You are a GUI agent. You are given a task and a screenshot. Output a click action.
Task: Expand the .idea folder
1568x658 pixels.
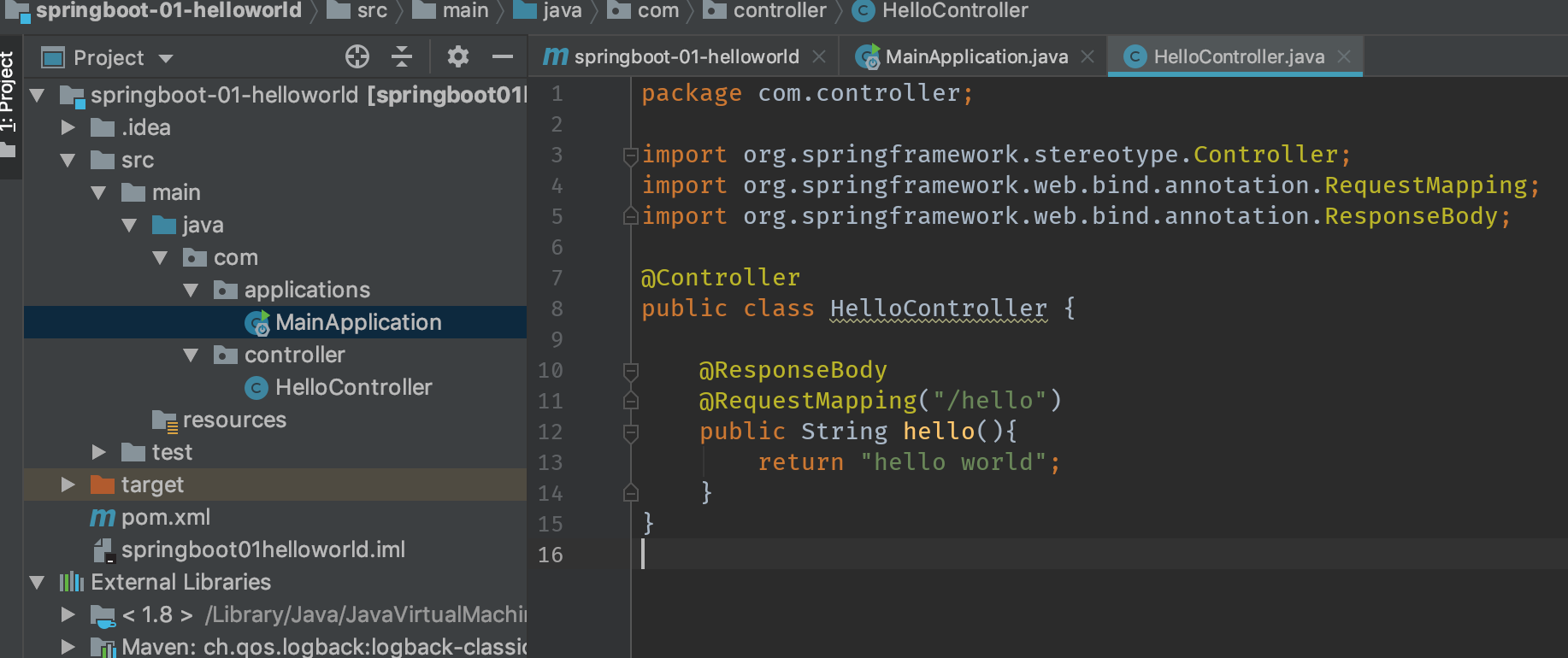tap(68, 127)
